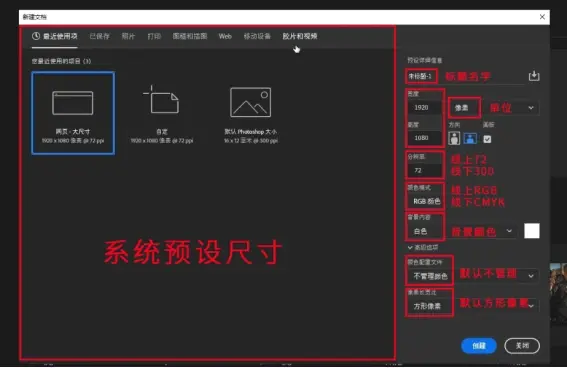
Task: Switch to the Web tab
Action: coord(225,36)
